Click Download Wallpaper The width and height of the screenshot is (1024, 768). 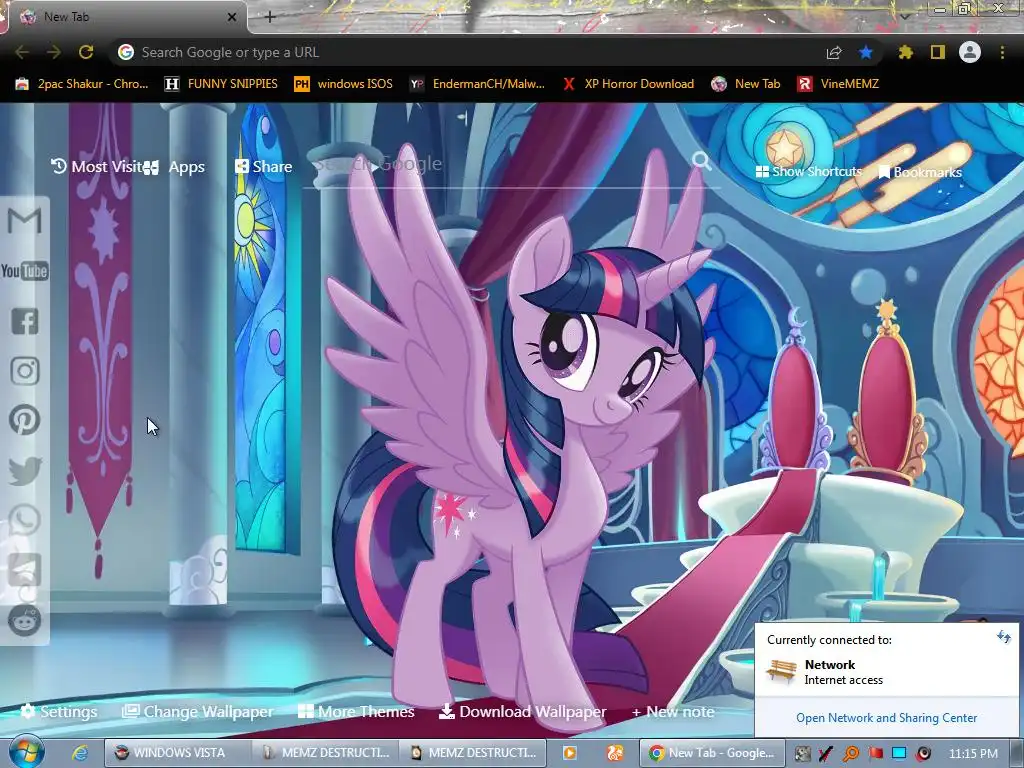[x=522, y=712]
